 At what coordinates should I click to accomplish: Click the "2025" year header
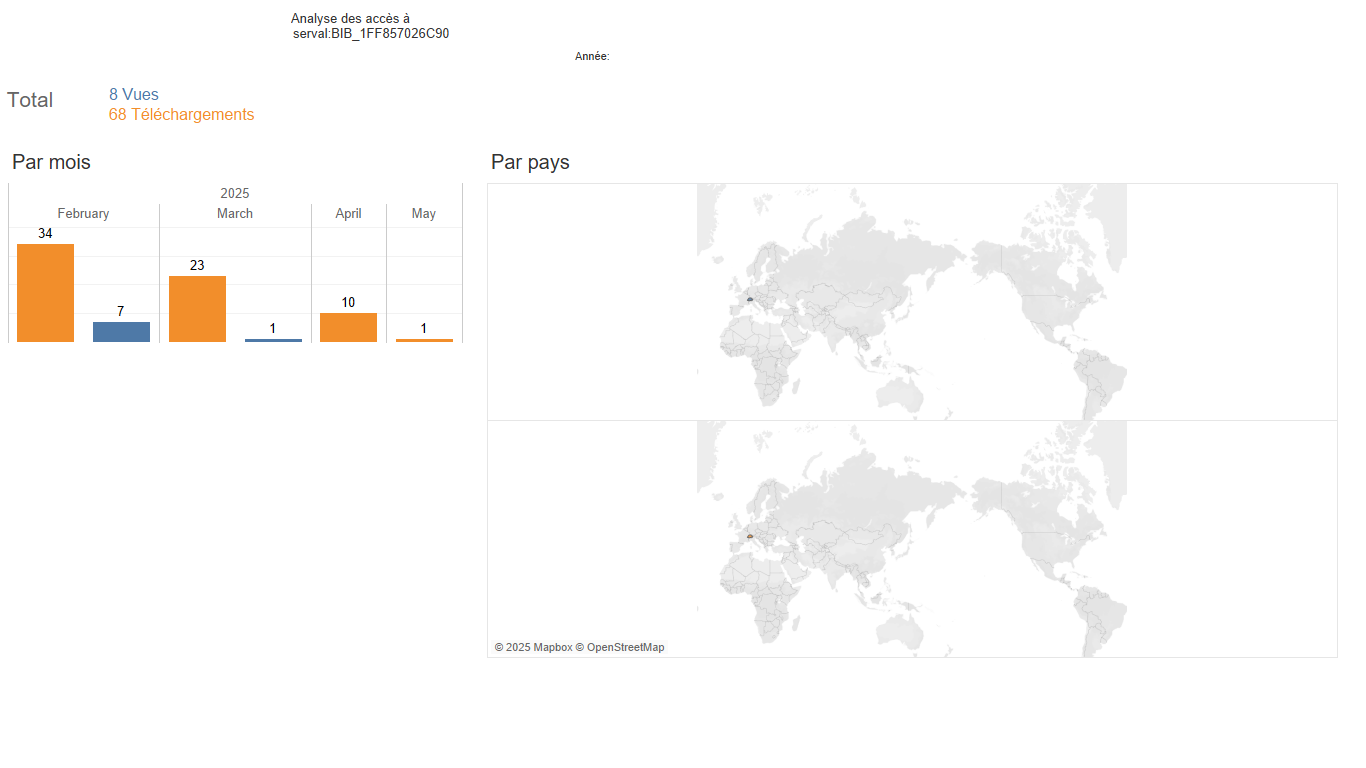(x=235, y=193)
